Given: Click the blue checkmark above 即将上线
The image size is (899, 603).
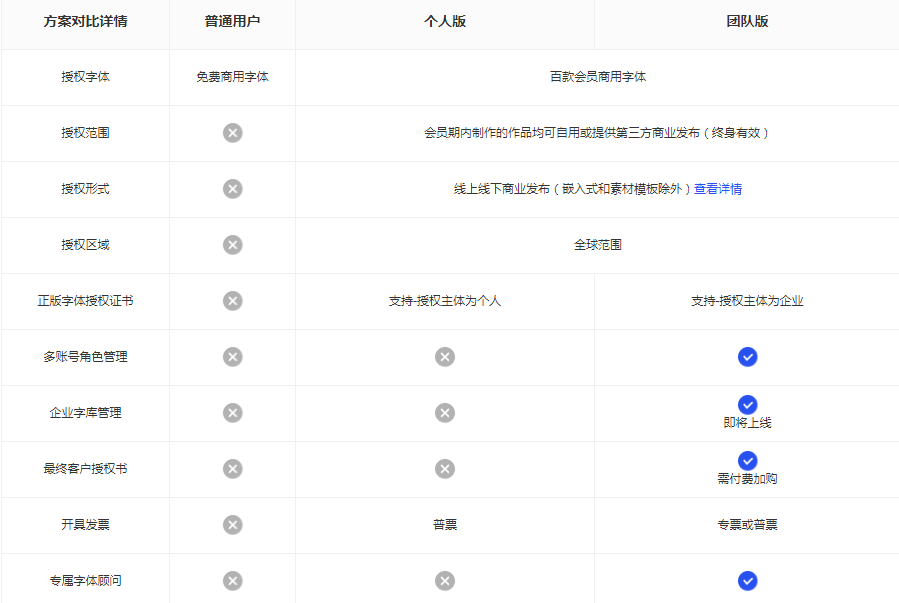Looking at the screenshot, I should (747, 405).
